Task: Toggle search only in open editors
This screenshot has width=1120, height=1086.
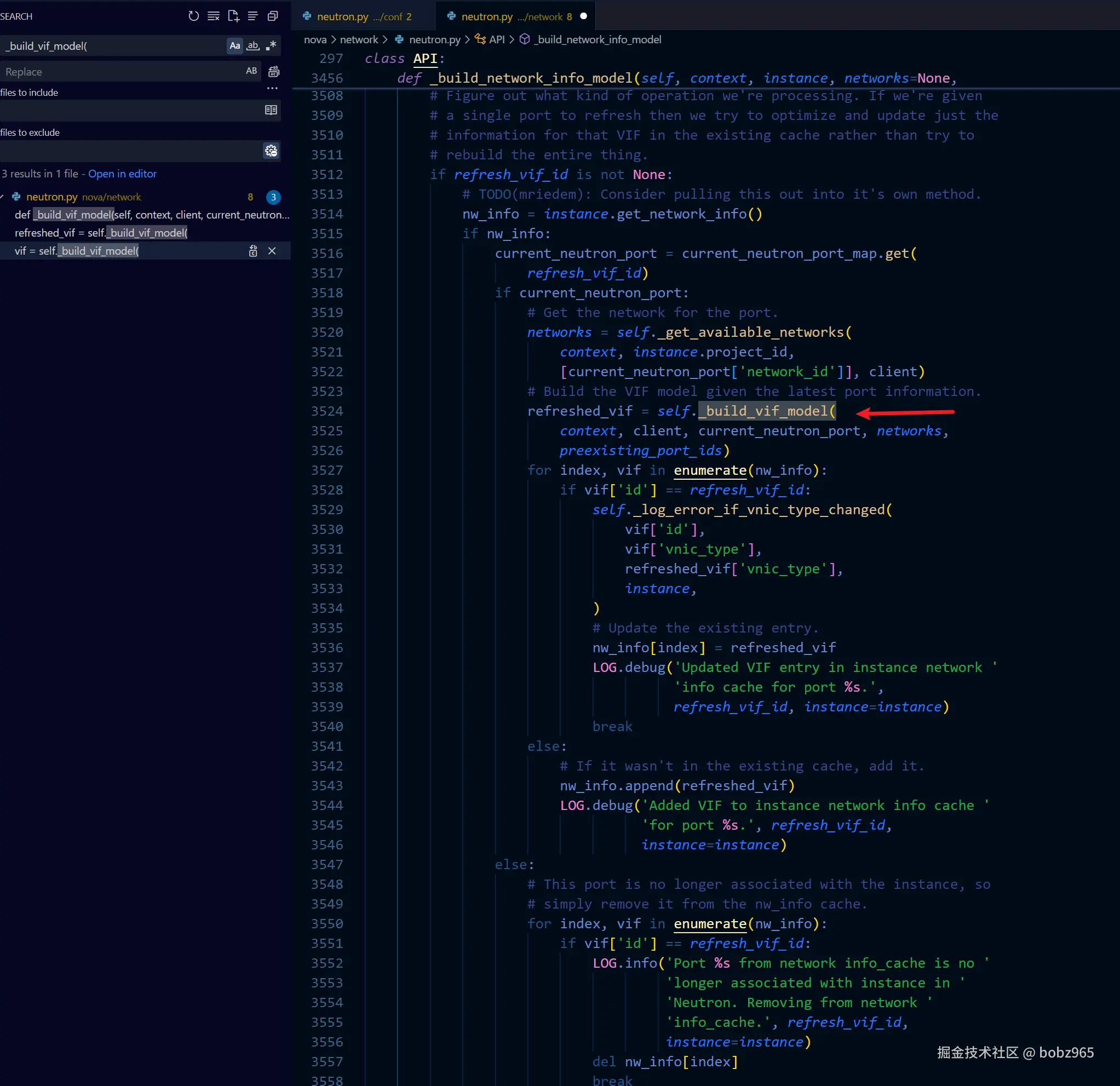Action: 271,110
